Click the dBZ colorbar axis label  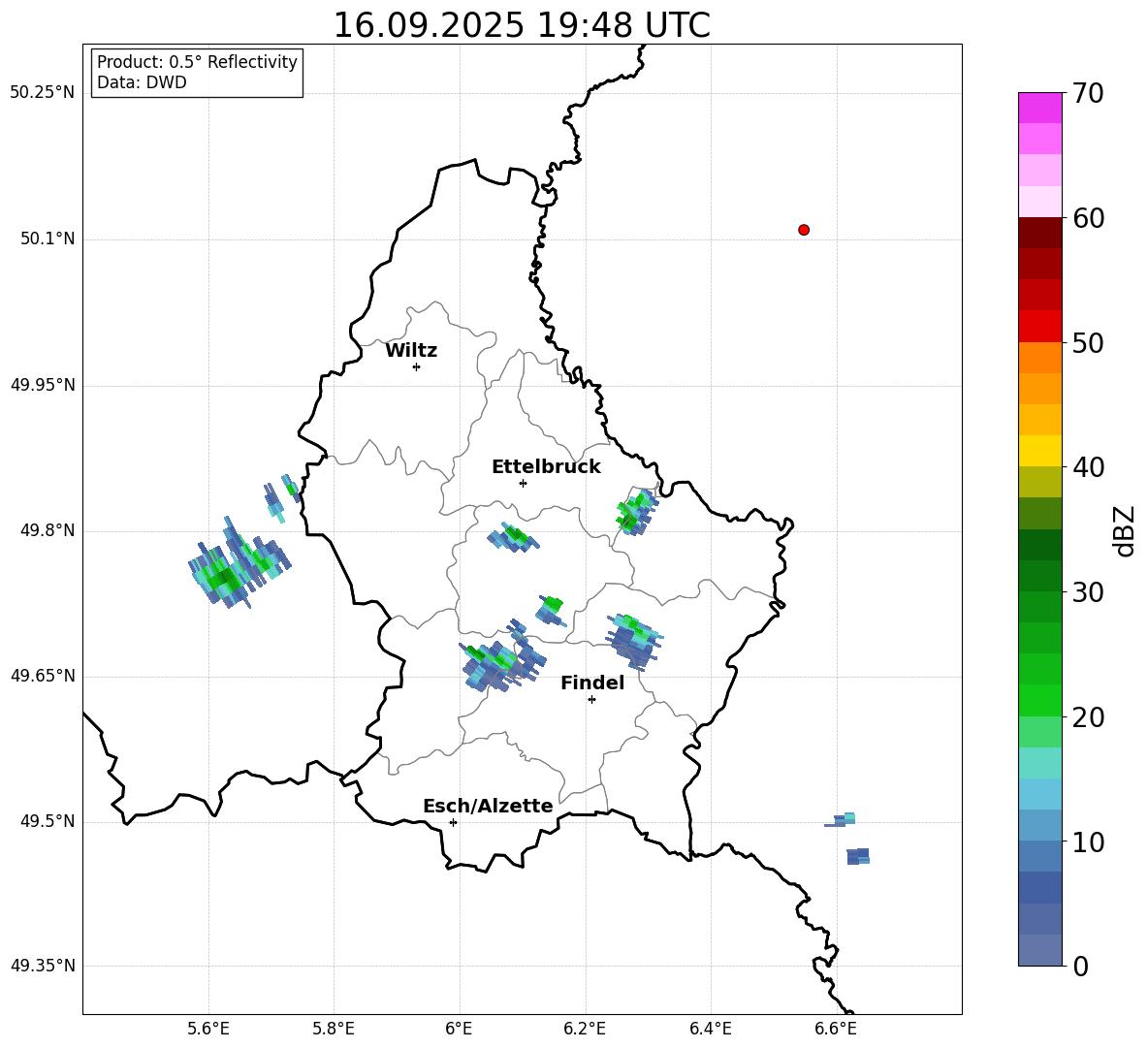pos(1126,531)
